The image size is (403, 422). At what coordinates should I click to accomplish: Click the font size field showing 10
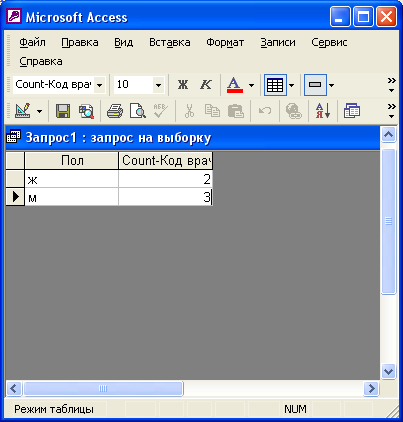point(133,85)
